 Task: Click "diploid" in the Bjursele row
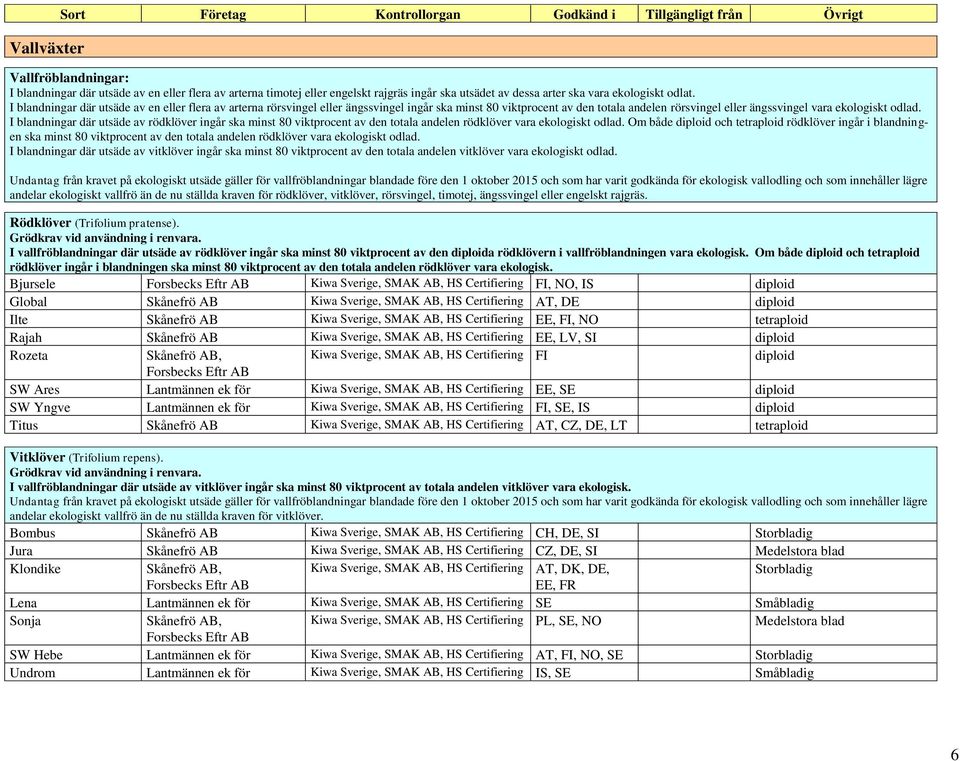[x=774, y=284]
